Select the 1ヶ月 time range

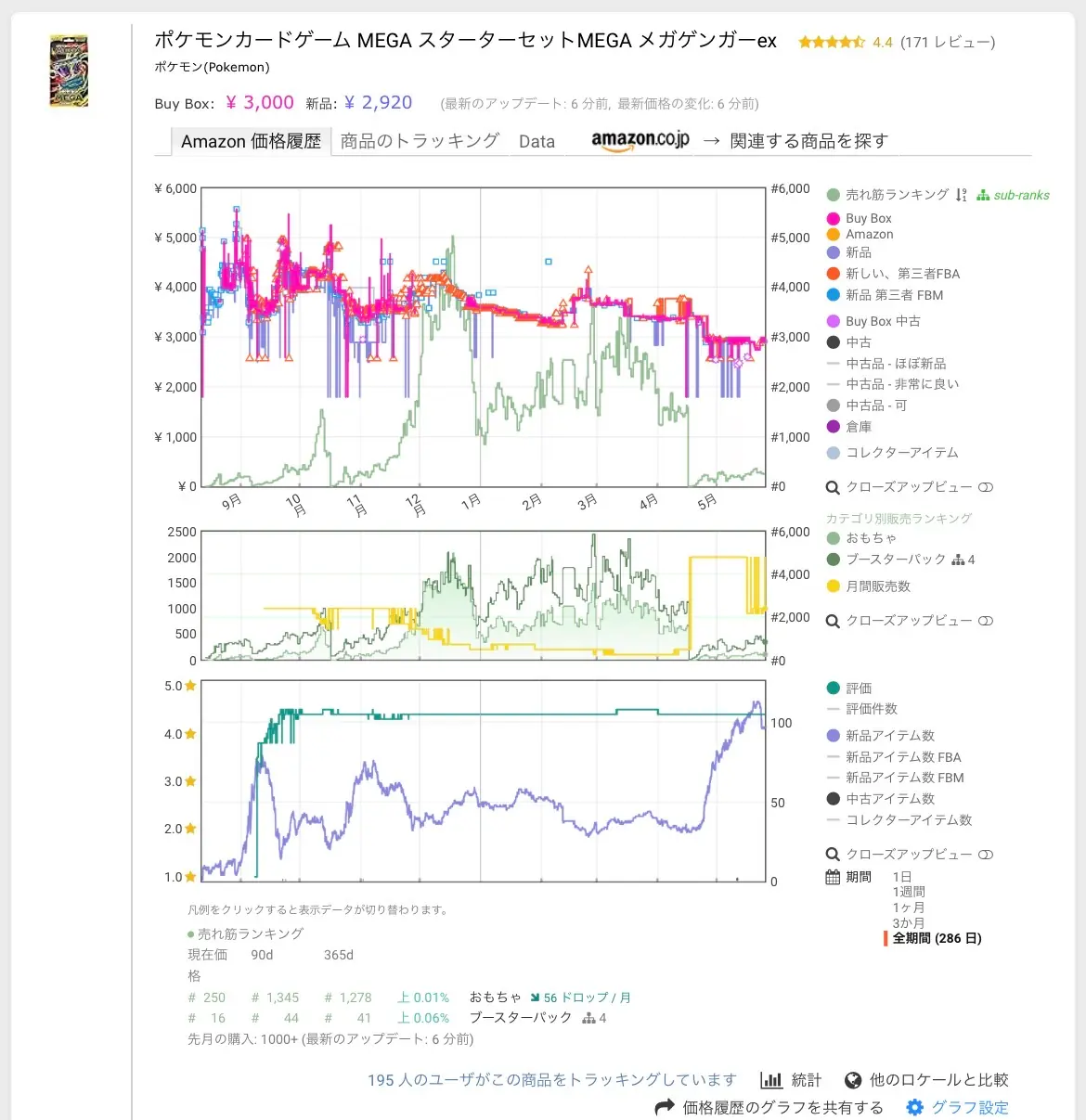pyautogui.click(x=909, y=908)
